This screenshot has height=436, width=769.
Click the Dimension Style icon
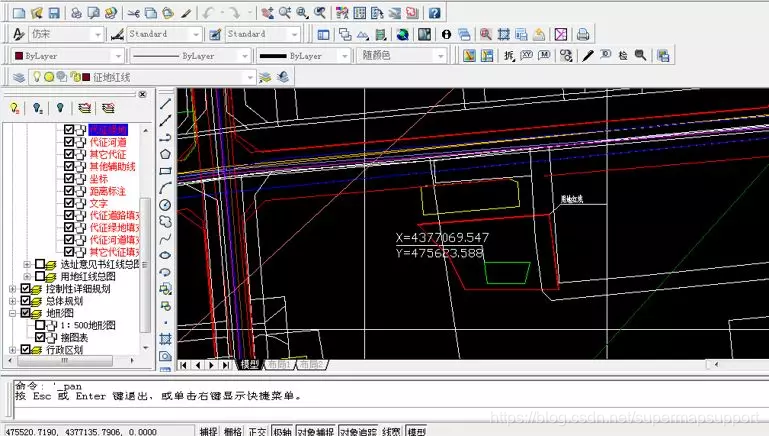117,34
